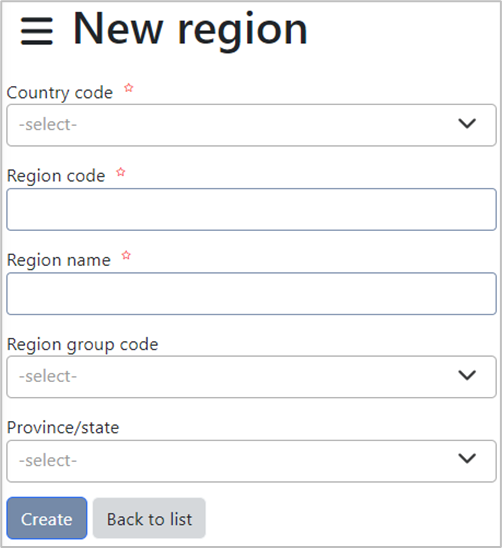The height and width of the screenshot is (548, 502).
Task: Click the Country code label
Action: 60,93
